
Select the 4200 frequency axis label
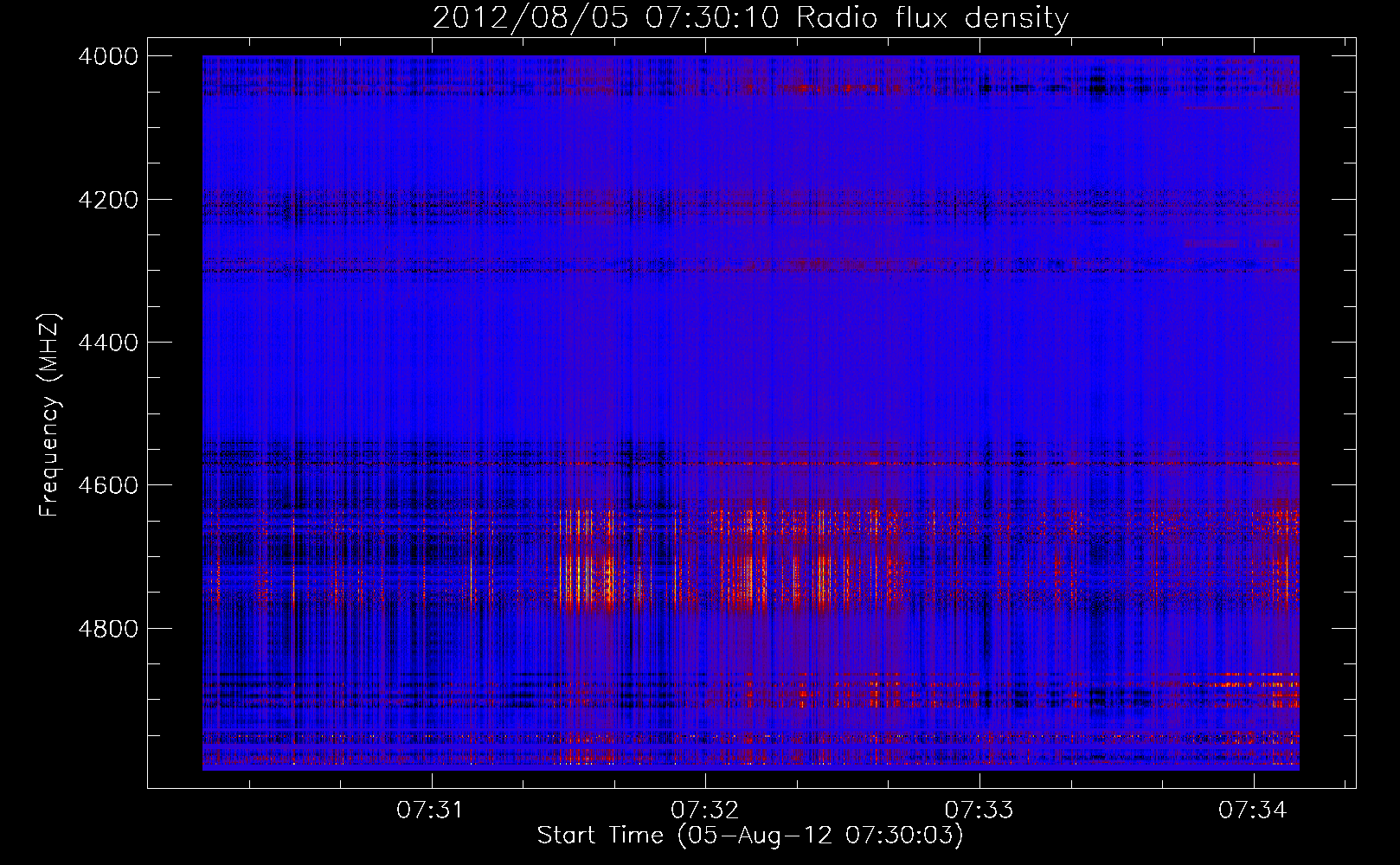coord(108,200)
